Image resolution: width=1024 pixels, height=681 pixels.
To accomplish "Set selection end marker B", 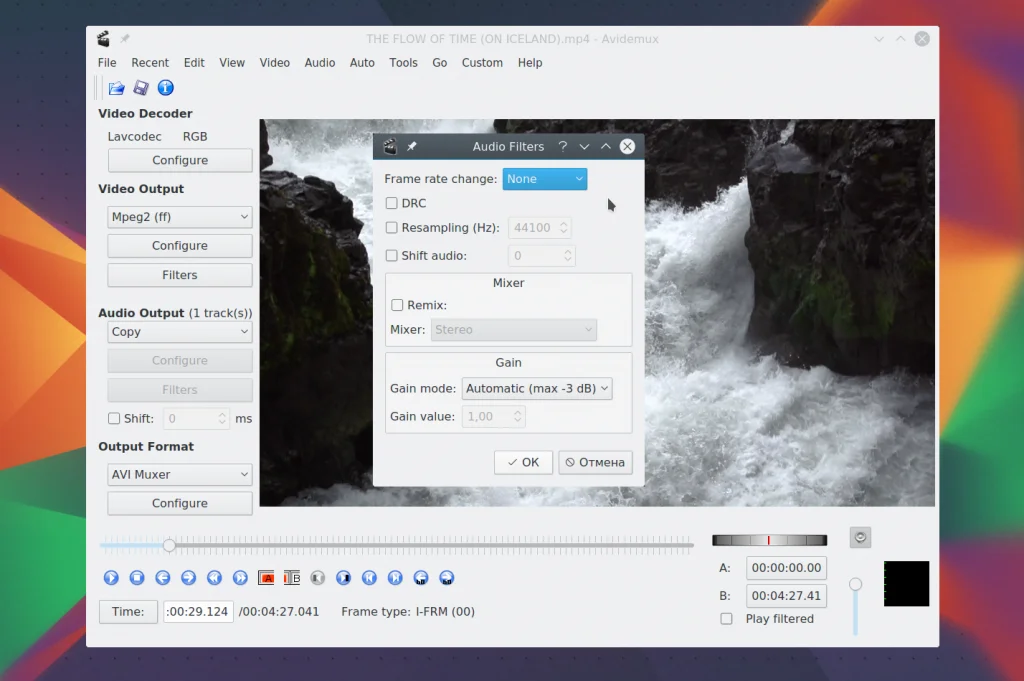I will (292, 577).
